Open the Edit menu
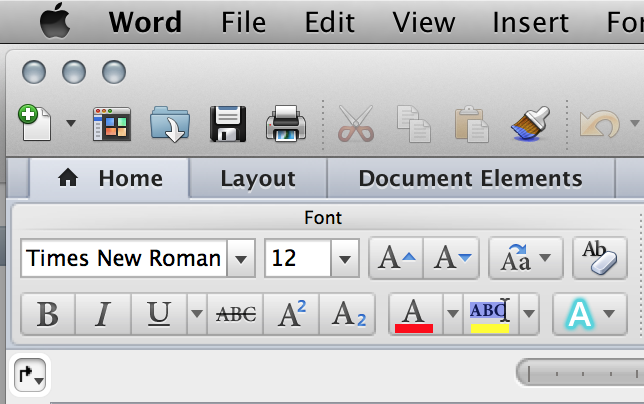 (x=329, y=22)
